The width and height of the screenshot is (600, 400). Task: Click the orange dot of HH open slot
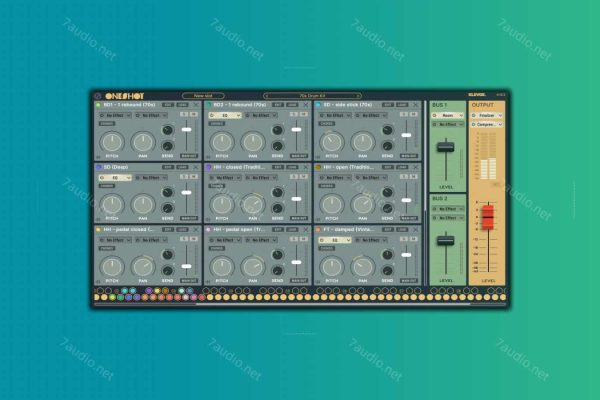[x=318, y=167]
